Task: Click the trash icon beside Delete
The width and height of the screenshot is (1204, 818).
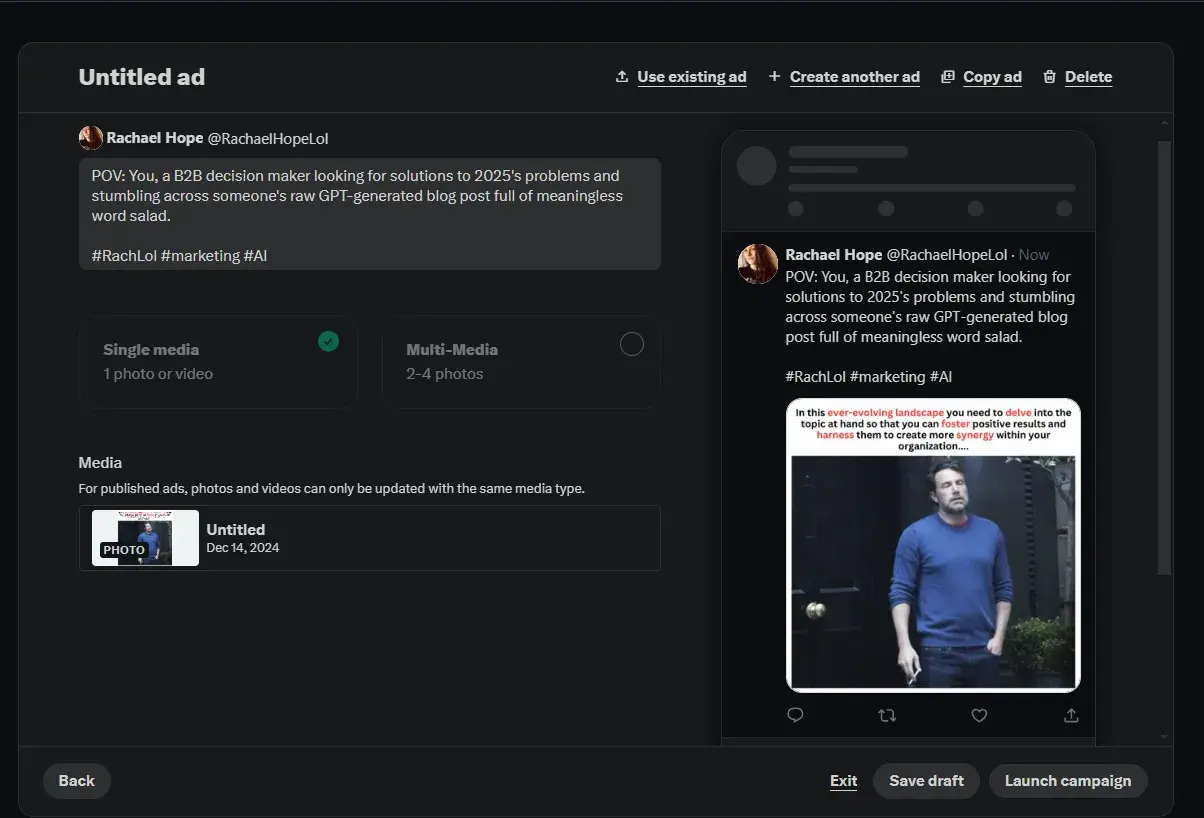Action: click(1049, 77)
